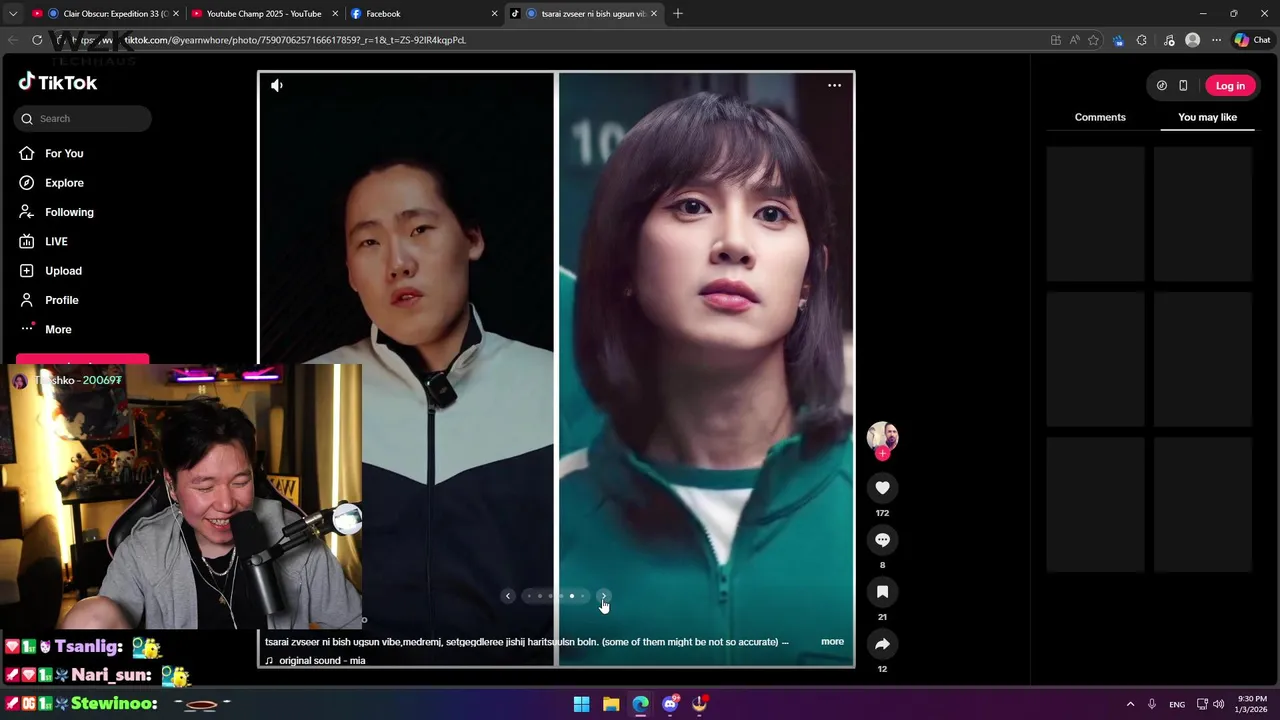1280x720 pixels.
Task: Share the post using the arrow icon
Action: [882, 644]
